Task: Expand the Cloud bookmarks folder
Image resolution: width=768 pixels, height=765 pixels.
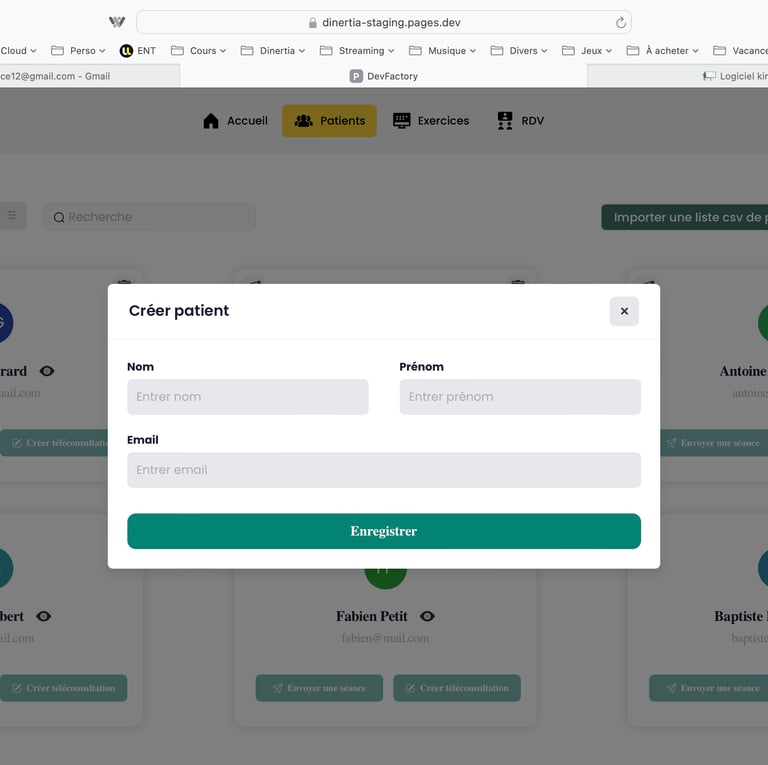Action: pyautogui.click(x=18, y=50)
